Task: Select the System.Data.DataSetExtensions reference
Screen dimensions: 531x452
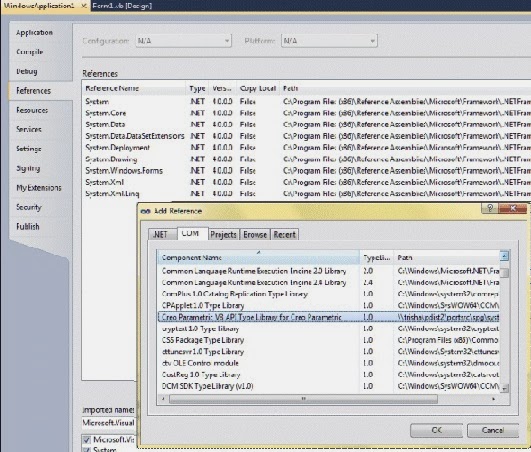Action: (x=306, y=136)
